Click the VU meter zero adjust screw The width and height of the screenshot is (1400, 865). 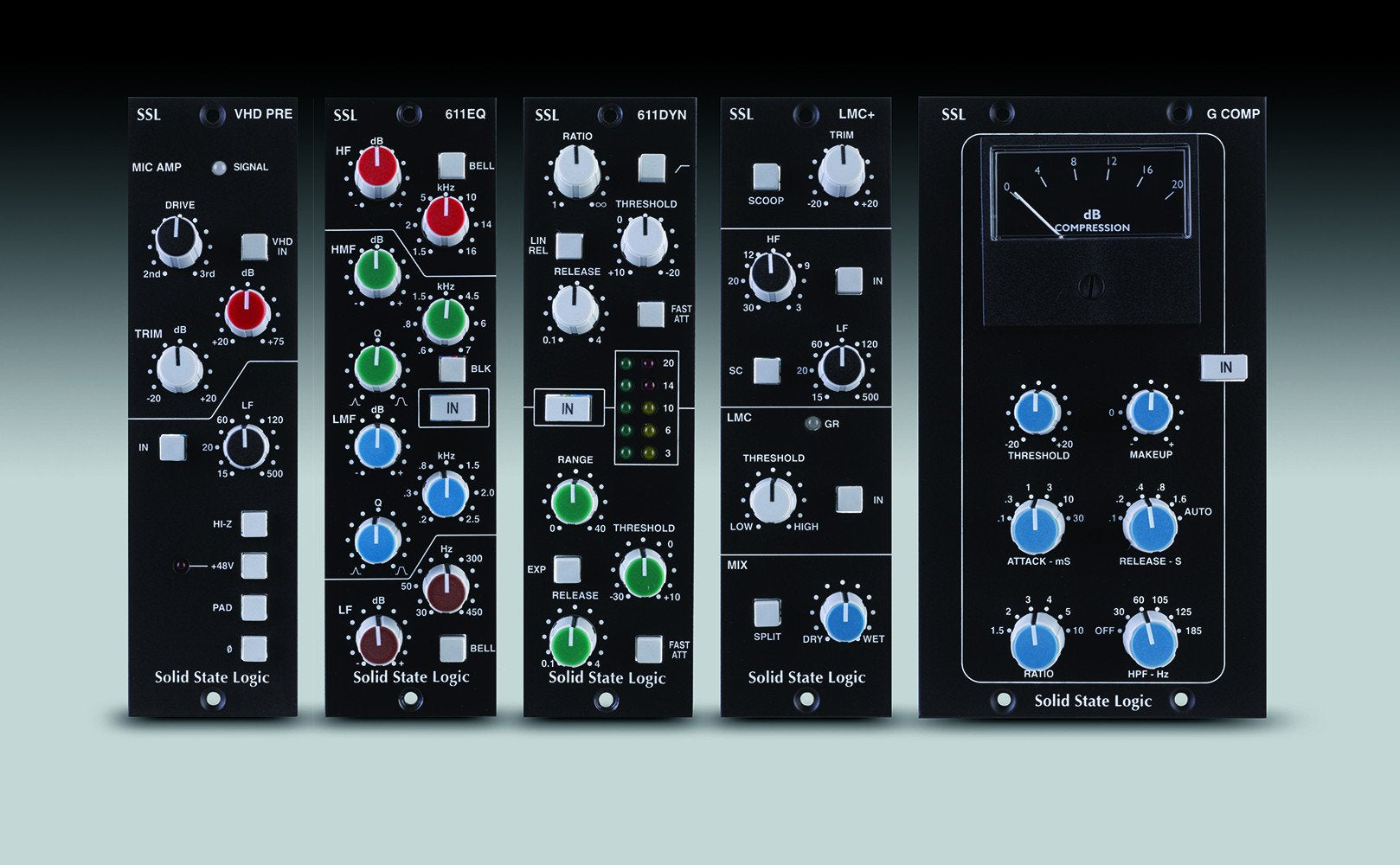(1091, 286)
